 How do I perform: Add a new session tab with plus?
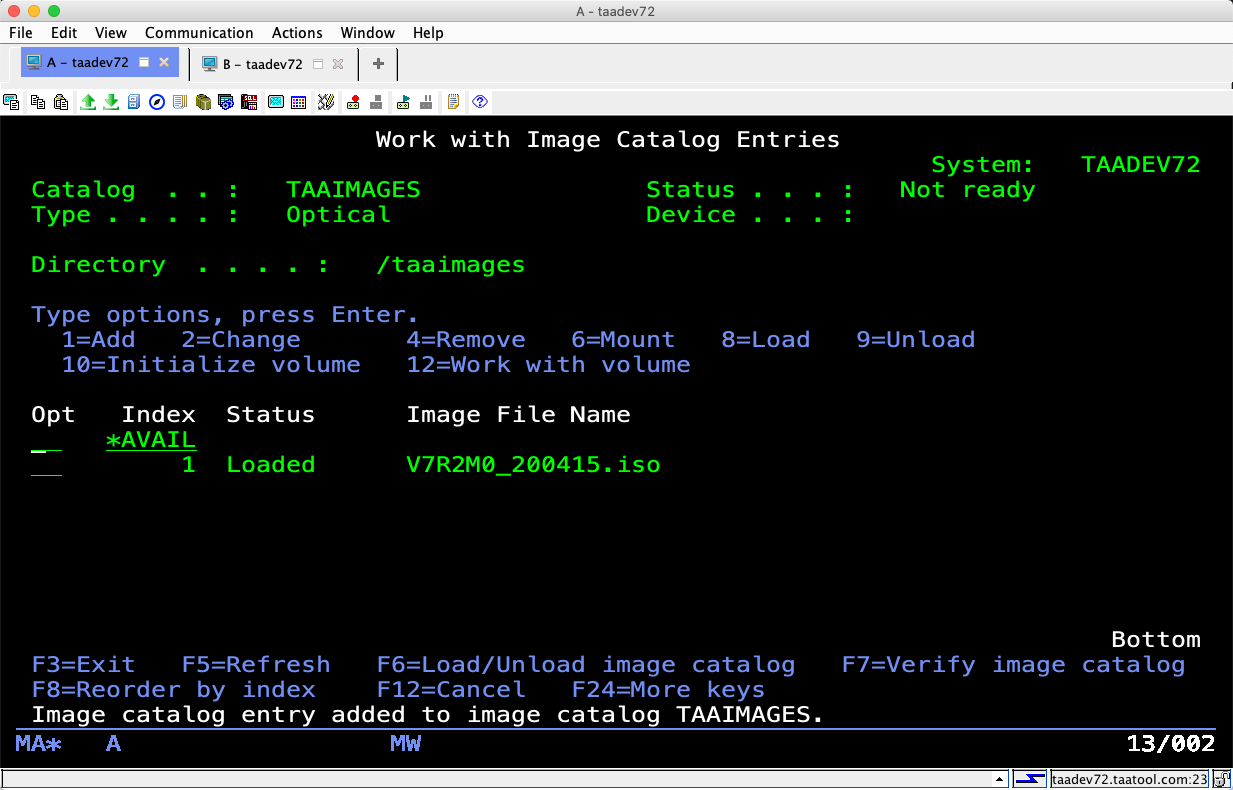[378, 63]
